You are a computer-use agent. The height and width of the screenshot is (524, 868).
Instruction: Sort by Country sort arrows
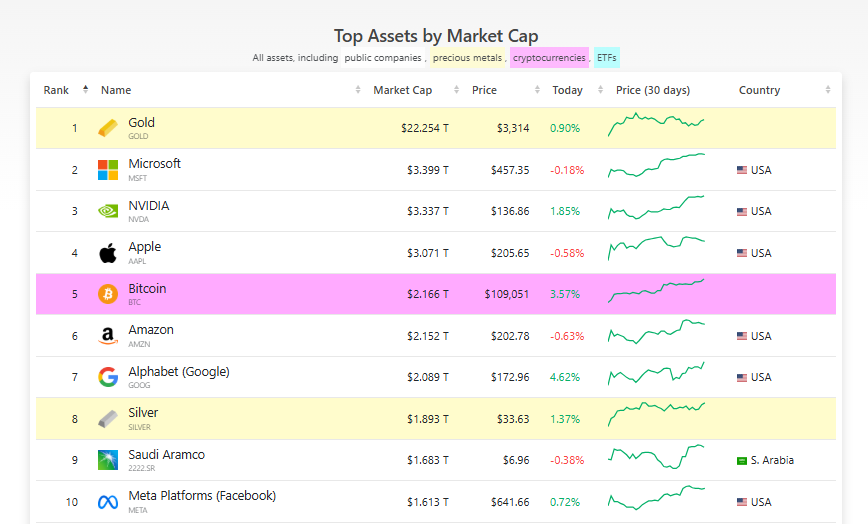coord(828,90)
